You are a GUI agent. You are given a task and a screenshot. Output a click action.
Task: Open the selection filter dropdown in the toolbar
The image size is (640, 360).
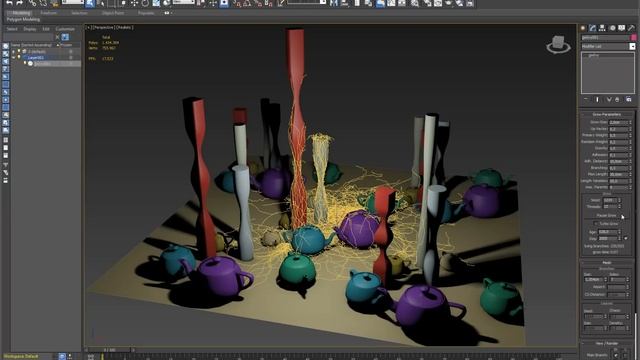(x=73, y=2)
